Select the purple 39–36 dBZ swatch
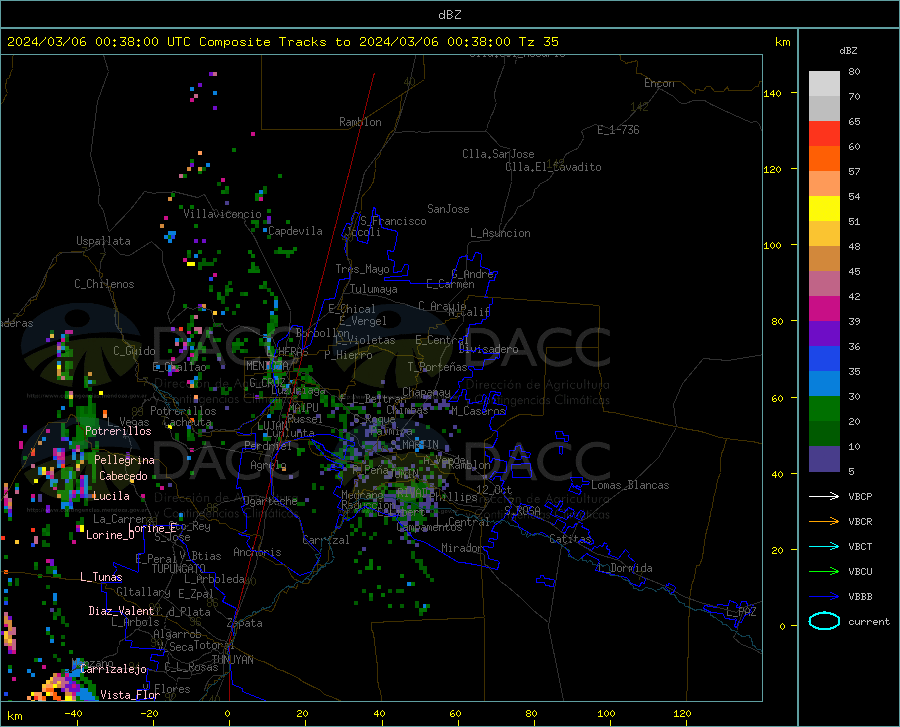The image size is (900, 727). [824, 334]
